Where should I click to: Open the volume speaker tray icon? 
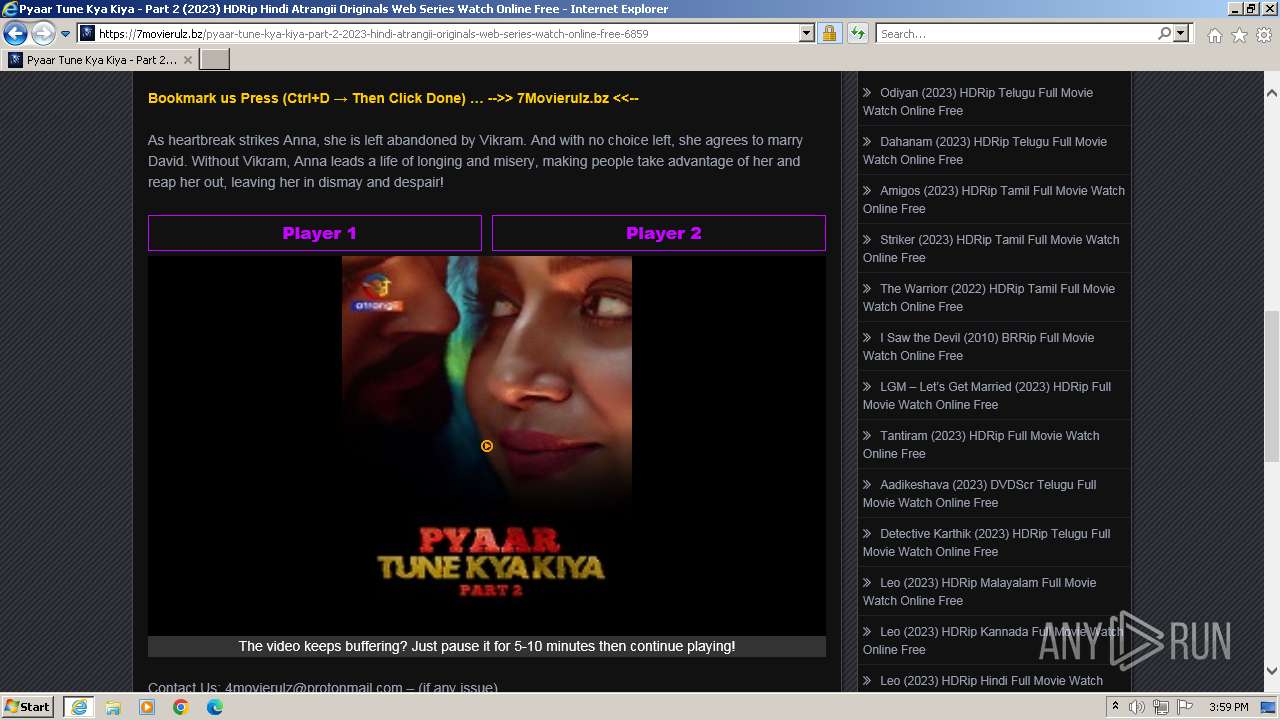[x=1137, y=707]
